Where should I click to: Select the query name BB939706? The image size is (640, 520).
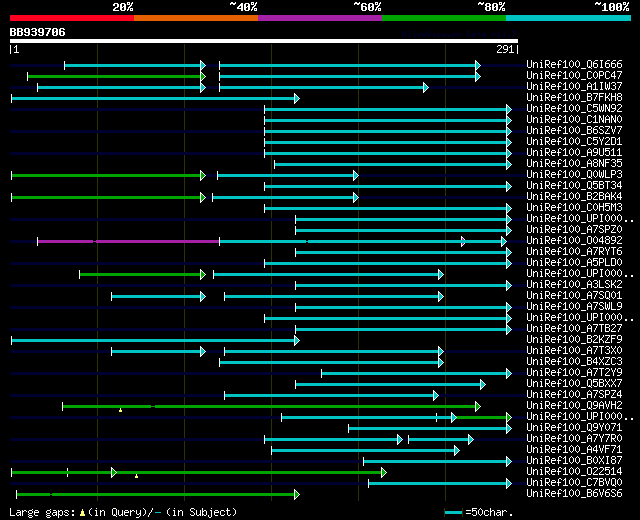click(38, 32)
